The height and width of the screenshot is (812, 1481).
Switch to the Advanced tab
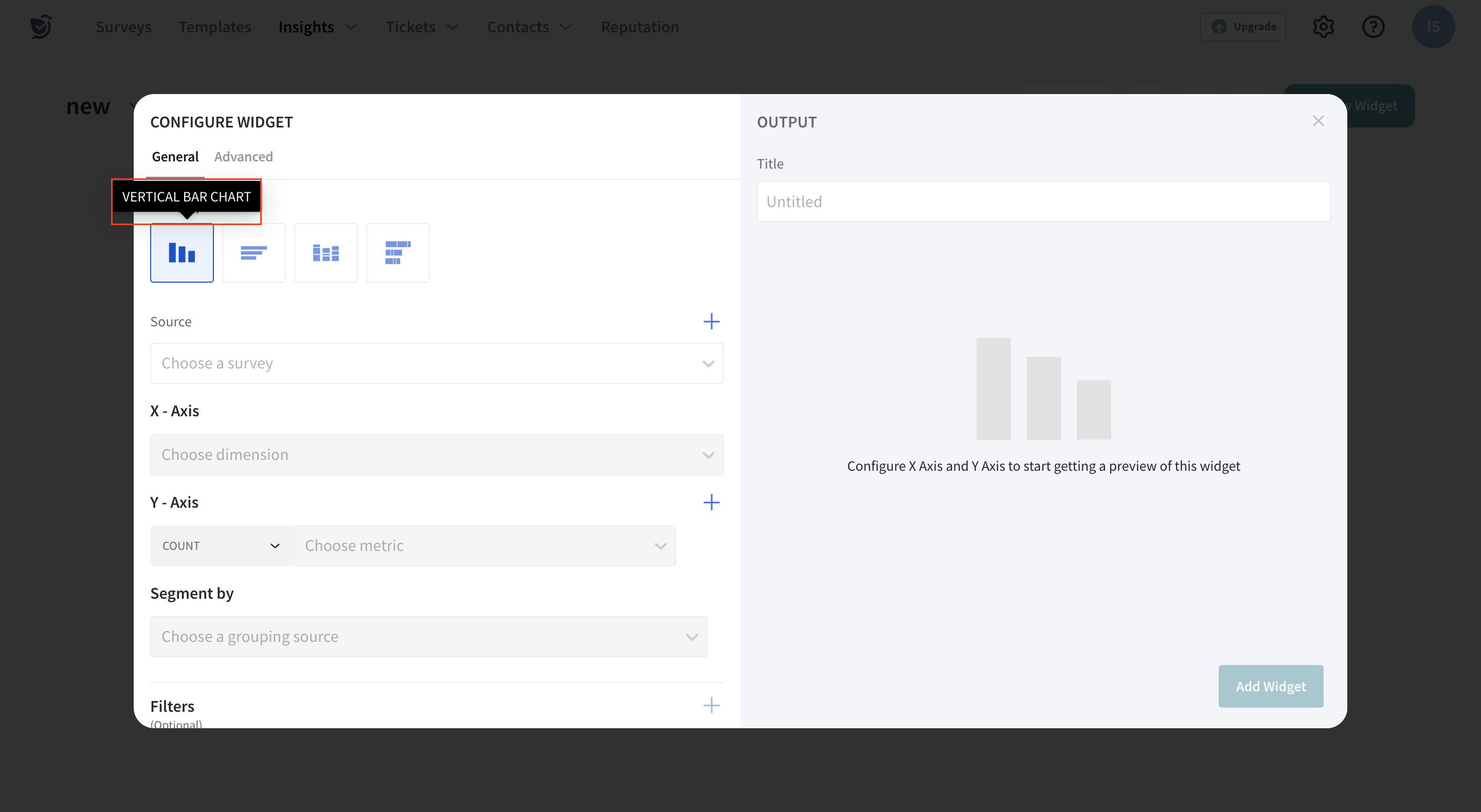point(243,157)
